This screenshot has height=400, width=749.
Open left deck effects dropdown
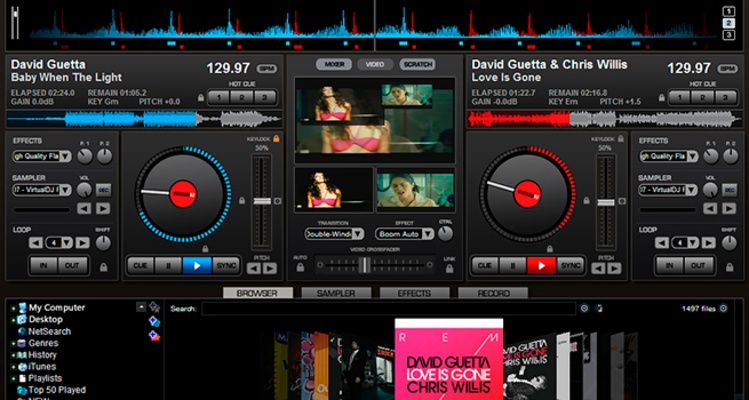coord(65,156)
